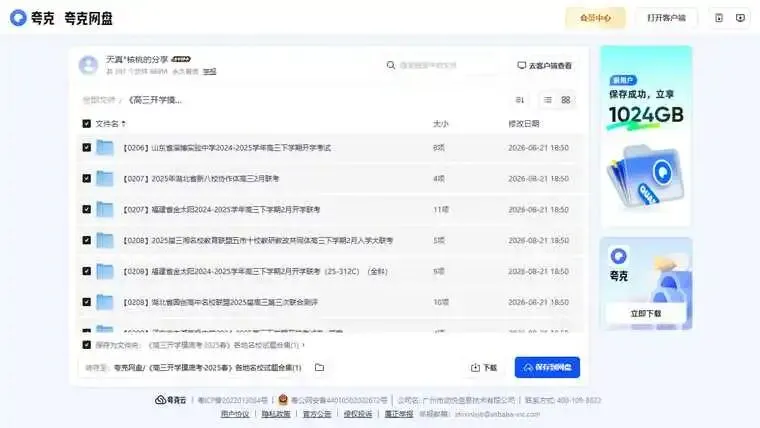
Task: Switch to grid view icon
Action: click(x=566, y=100)
